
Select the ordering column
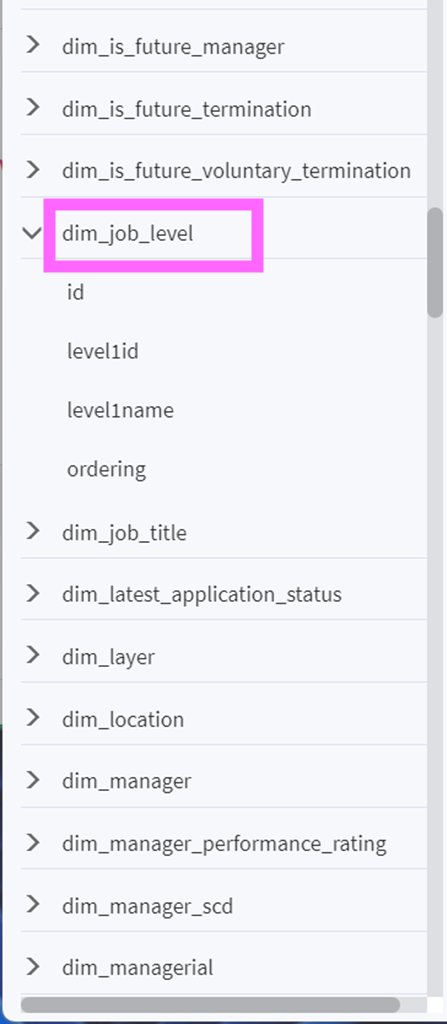pyautogui.click(x=107, y=470)
